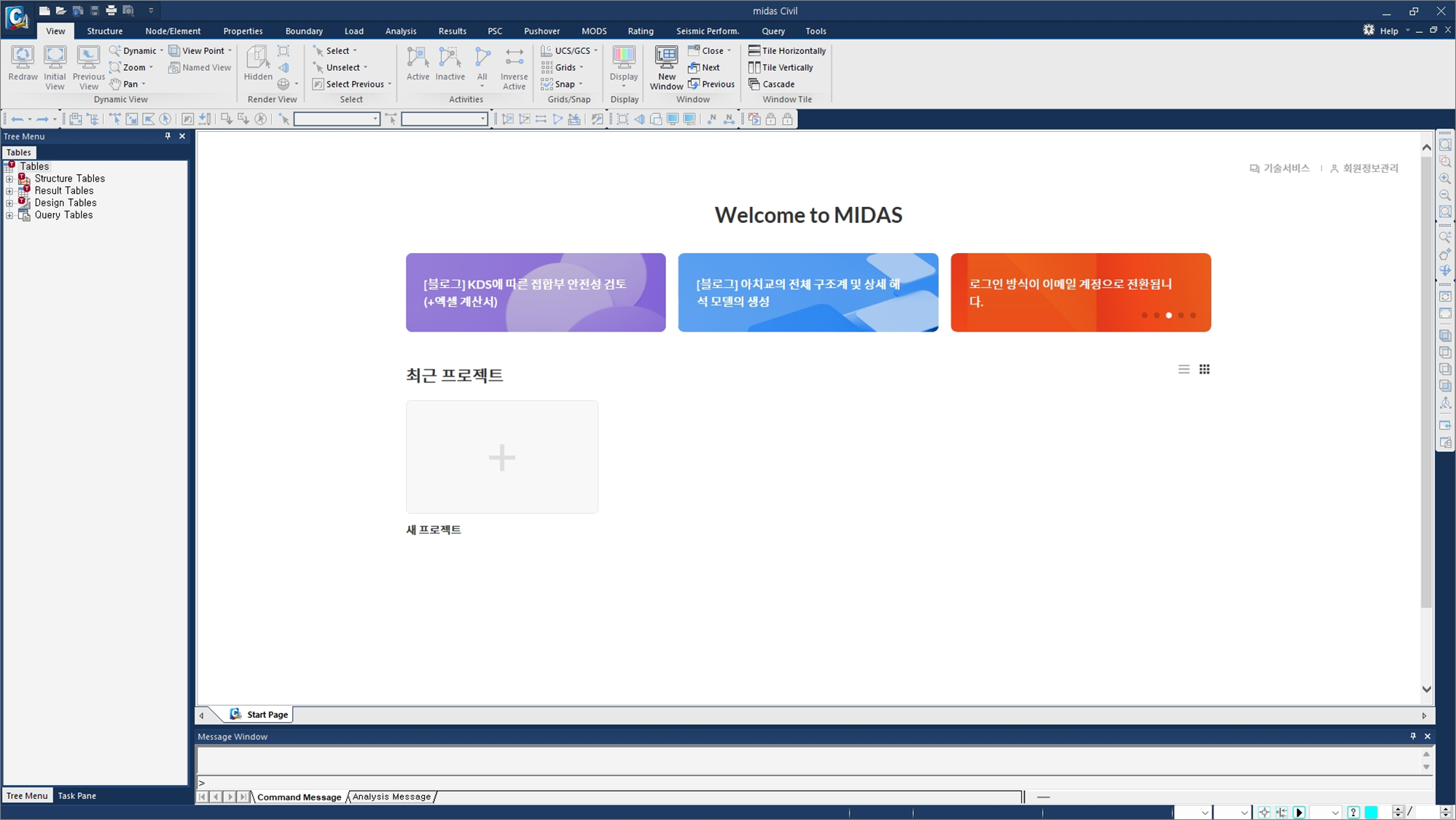The width and height of the screenshot is (1456, 820).
Task: Click the New file icon in title bar
Action: 44,10
